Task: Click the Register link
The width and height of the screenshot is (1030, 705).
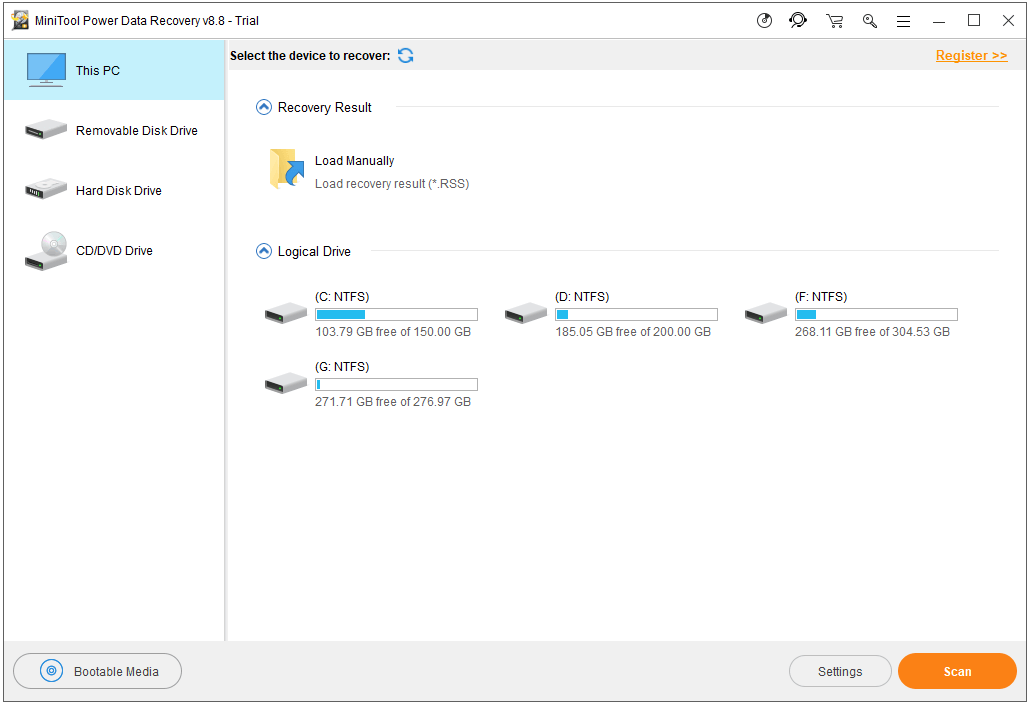Action: click(x=971, y=56)
